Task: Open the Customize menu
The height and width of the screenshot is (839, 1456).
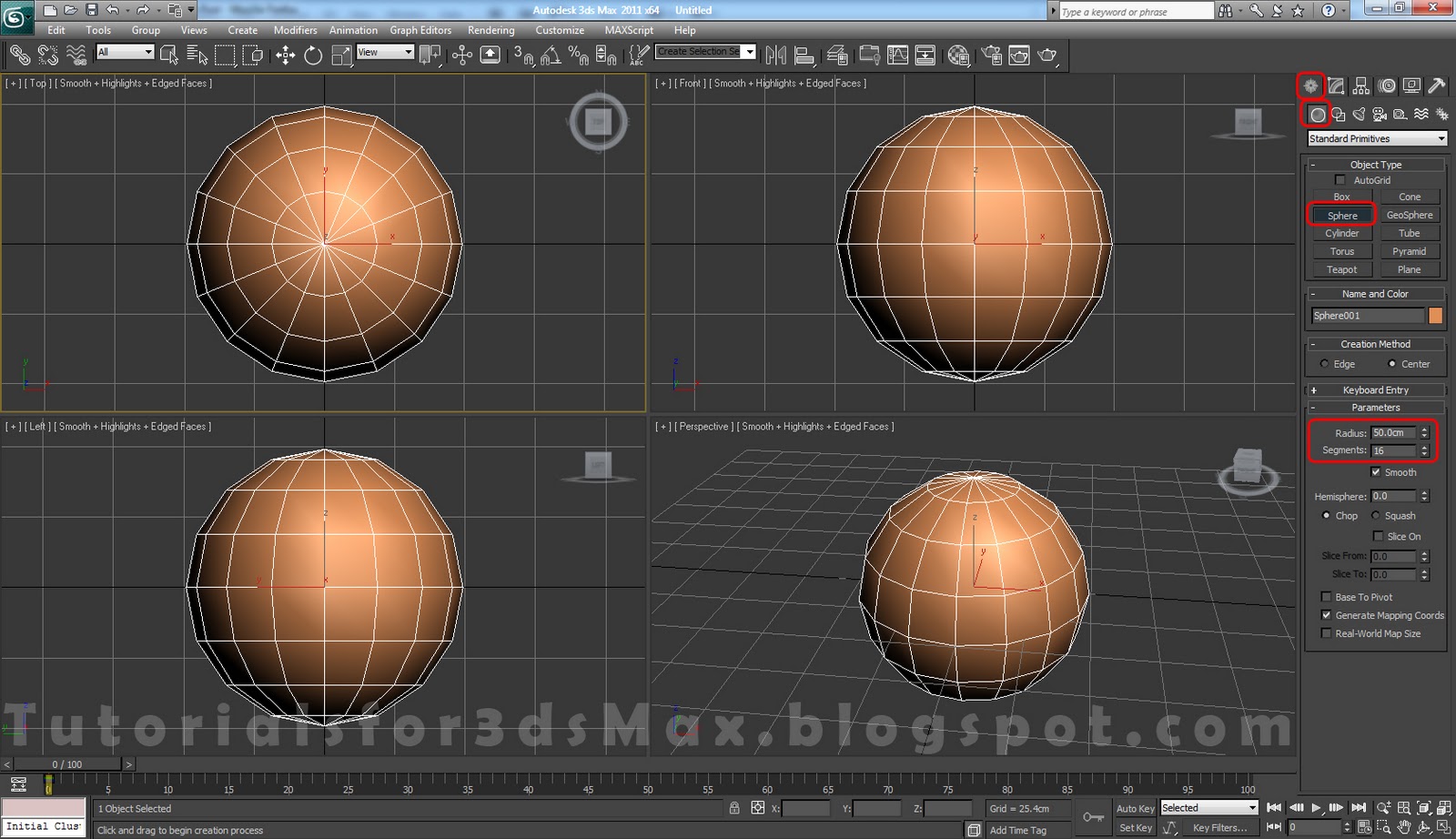Action: tap(560, 30)
